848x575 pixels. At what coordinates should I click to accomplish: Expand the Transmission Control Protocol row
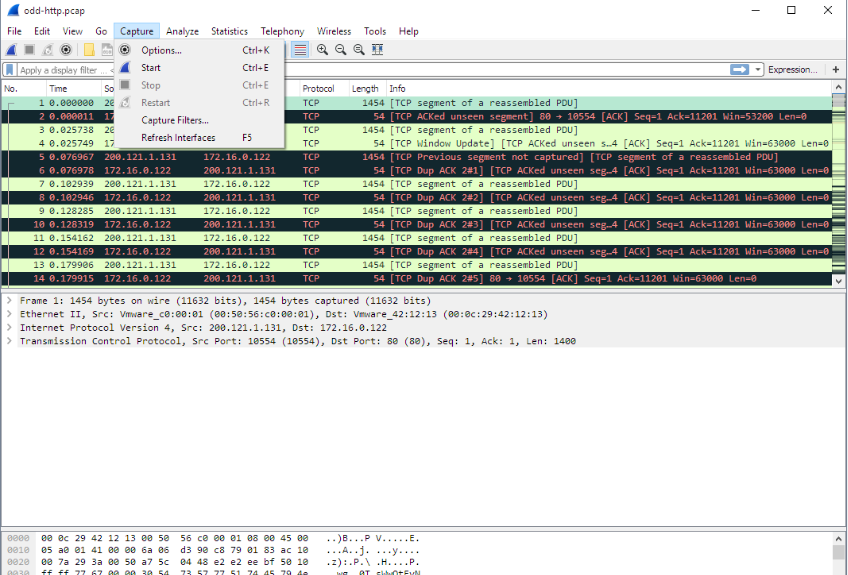(9, 341)
